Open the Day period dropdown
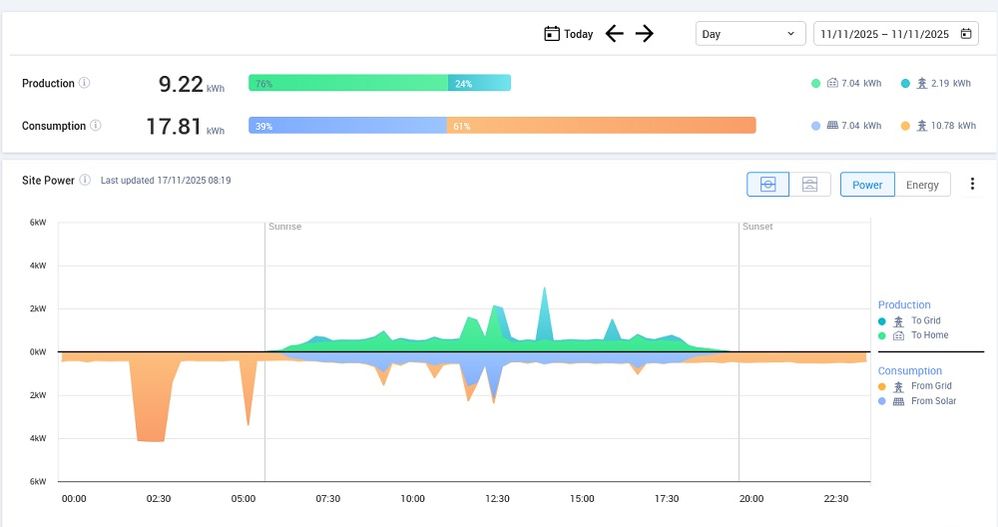Viewport: 998px width, 527px height. pos(750,34)
